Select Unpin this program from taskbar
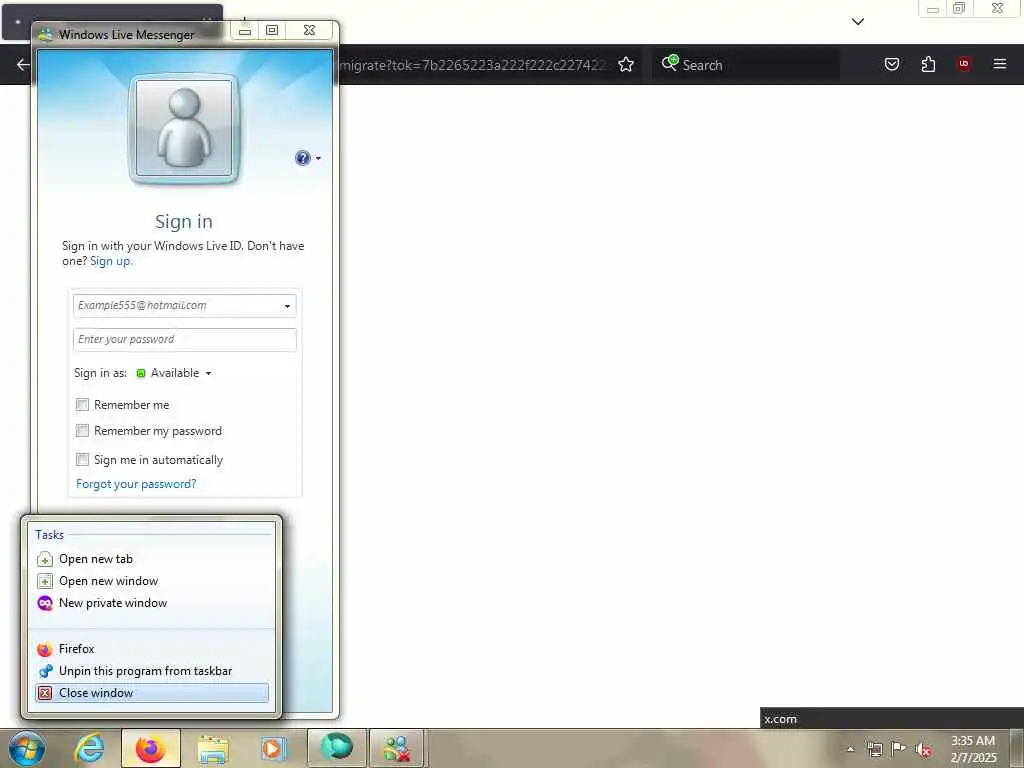The width and height of the screenshot is (1024, 768). pos(152,671)
